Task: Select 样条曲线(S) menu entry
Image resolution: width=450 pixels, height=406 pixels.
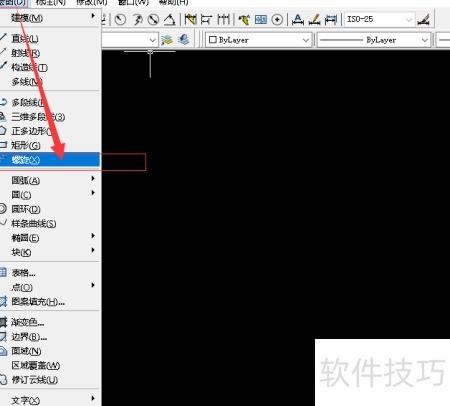Action: click(x=50, y=224)
